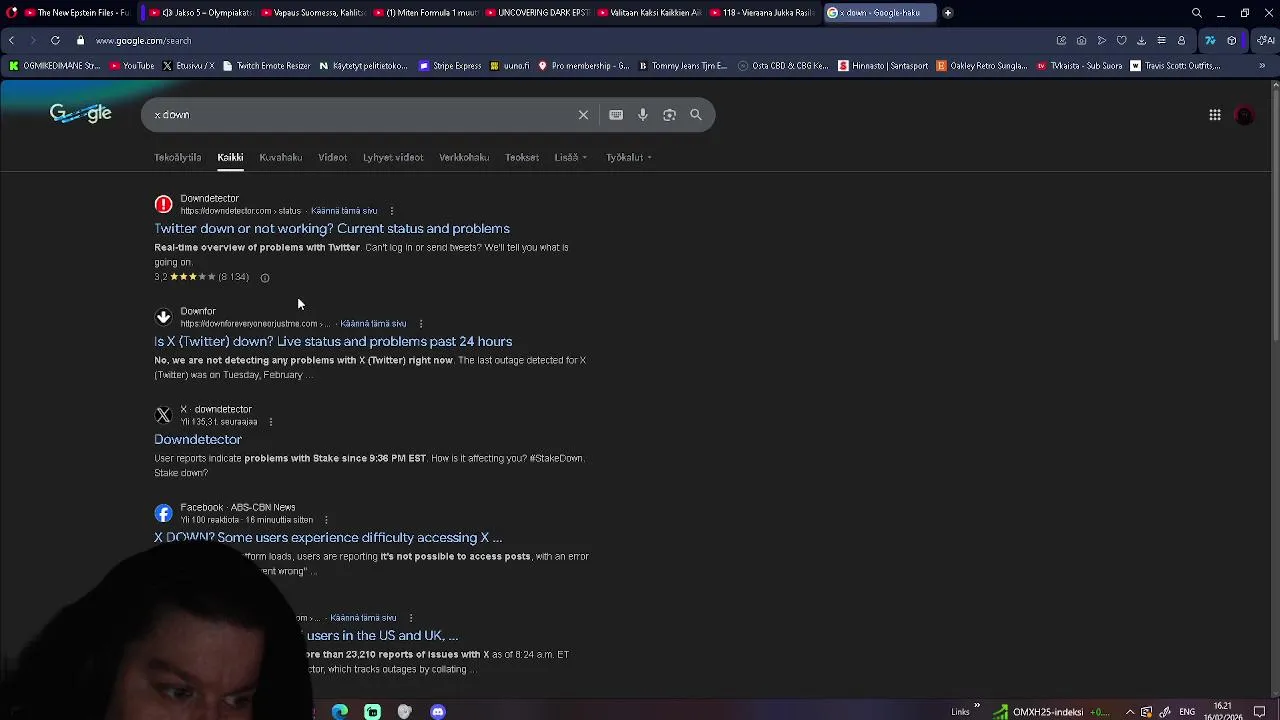Open browser tab search magnifier
This screenshot has width=1280, height=720.
[1197, 13]
